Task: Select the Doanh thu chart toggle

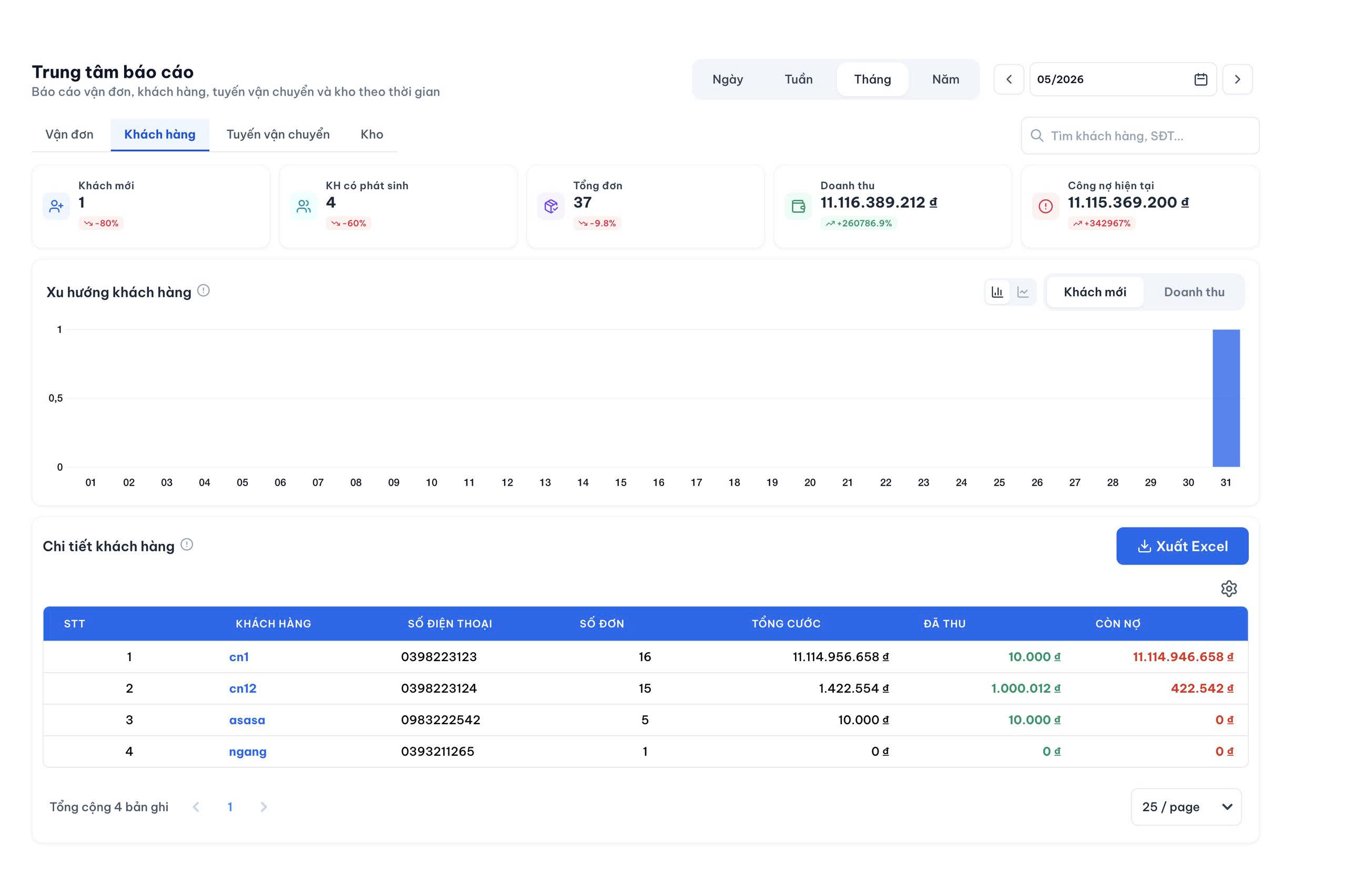Action: click(1194, 292)
